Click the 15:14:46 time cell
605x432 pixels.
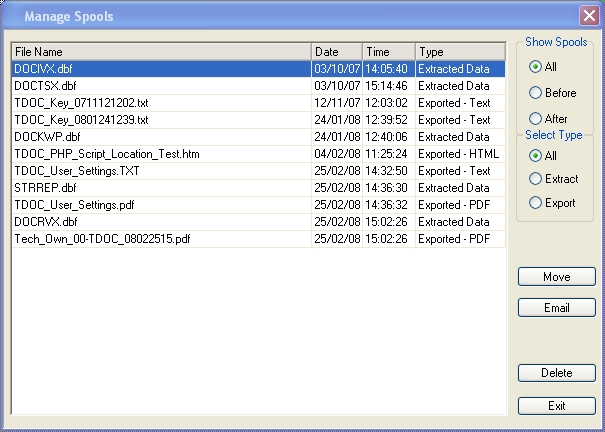(389, 86)
